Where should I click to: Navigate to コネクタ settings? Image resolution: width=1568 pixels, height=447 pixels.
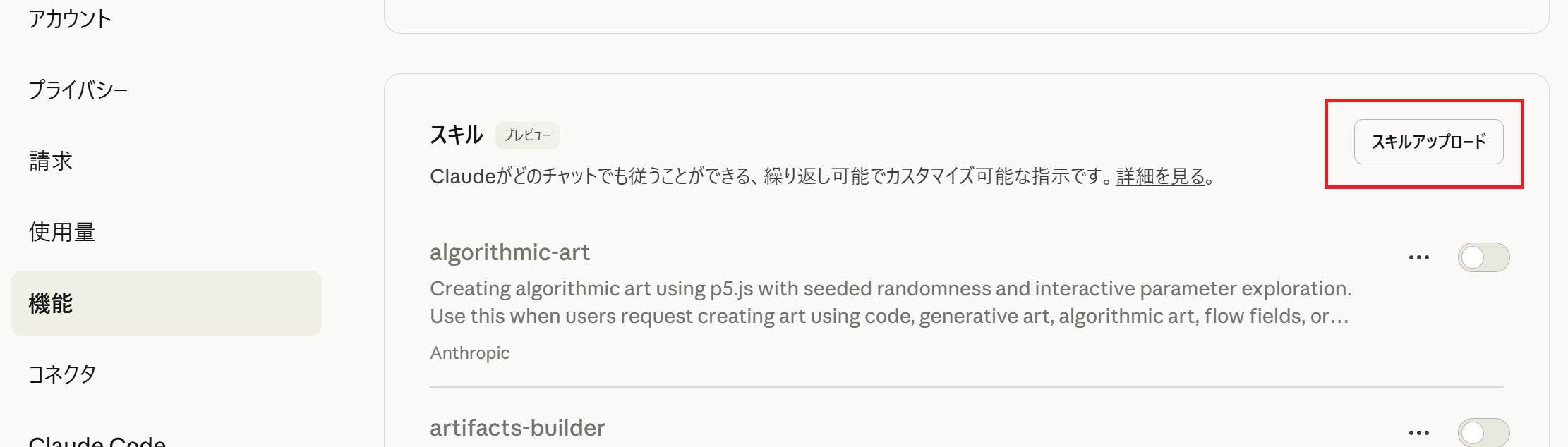coord(62,374)
